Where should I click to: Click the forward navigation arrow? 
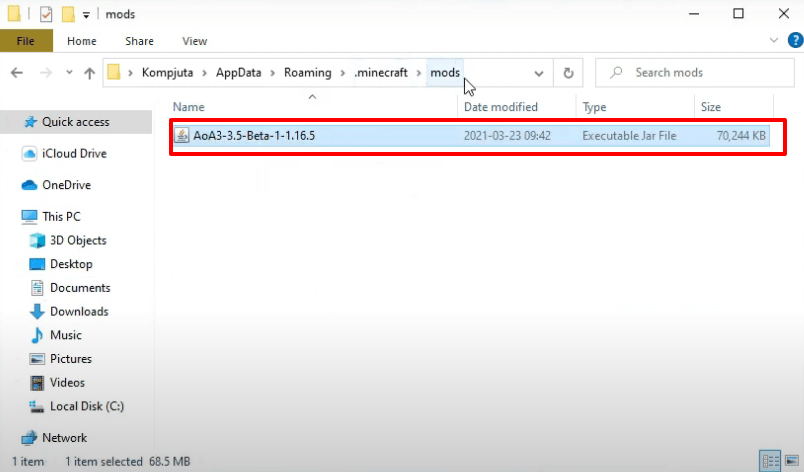click(46, 73)
